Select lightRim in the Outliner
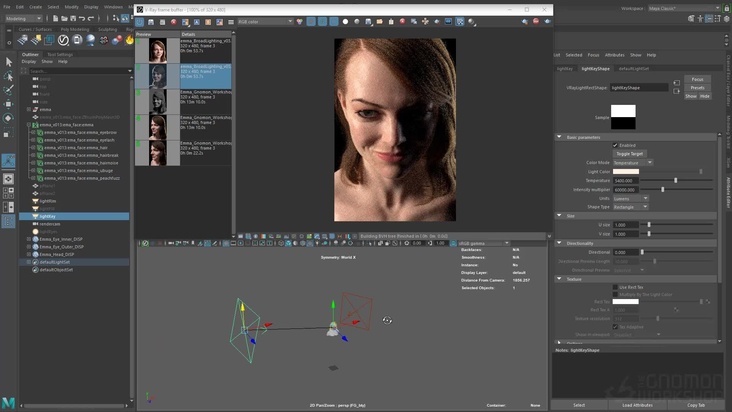The width and height of the screenshot is (732, 412). [x=47, y=201]
